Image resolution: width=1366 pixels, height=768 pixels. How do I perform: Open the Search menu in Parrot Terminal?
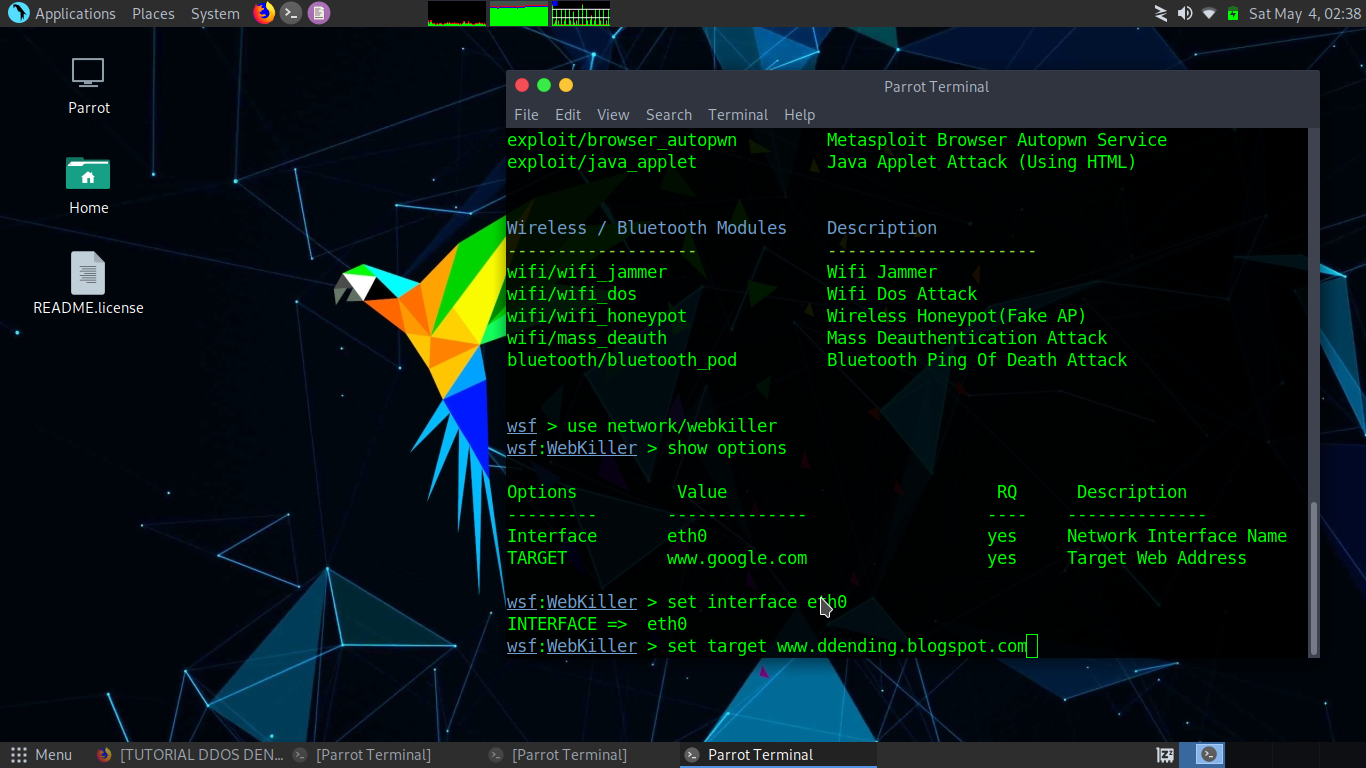coord(669,115)
